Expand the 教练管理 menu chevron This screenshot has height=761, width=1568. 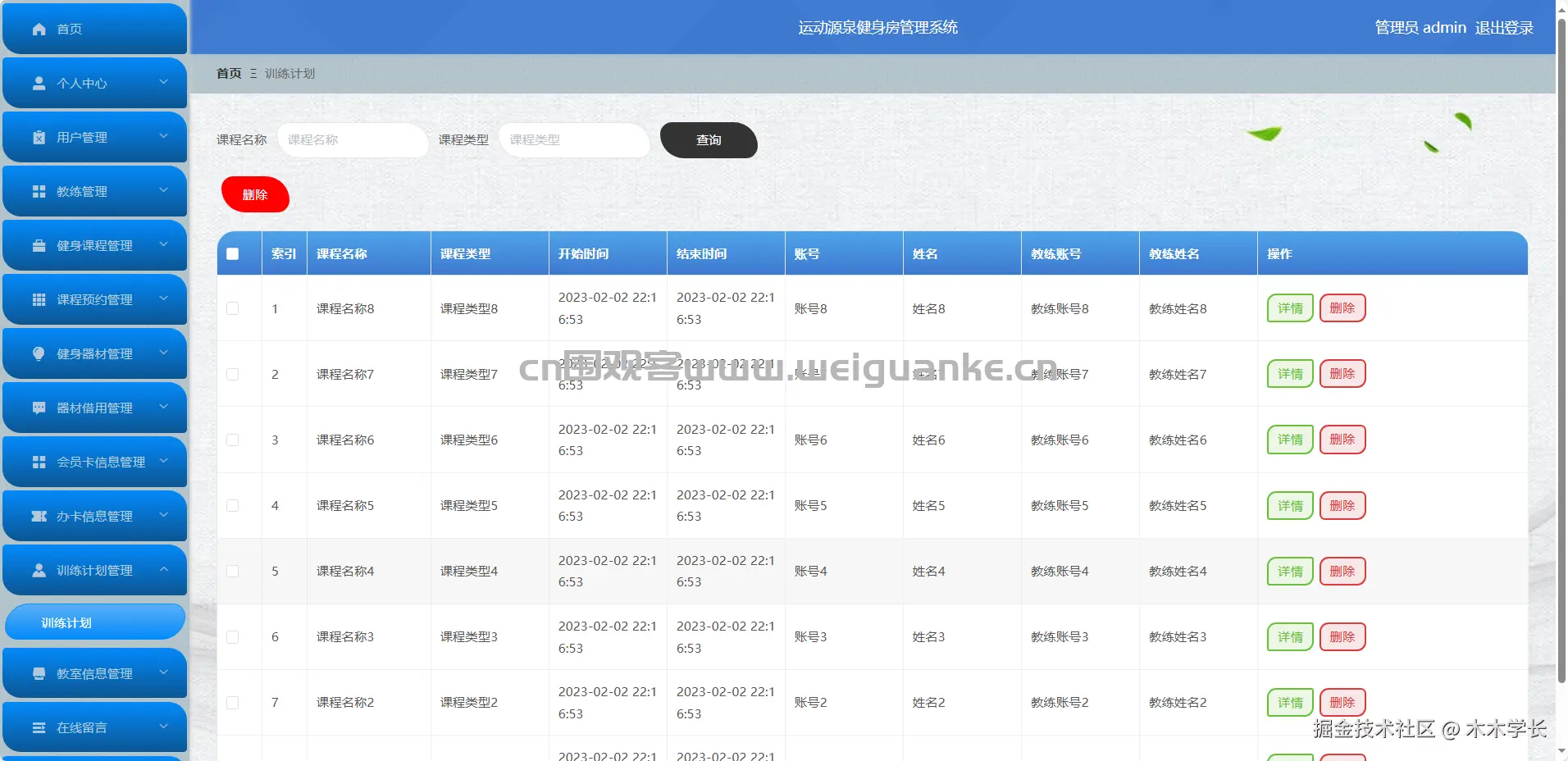coord(163,190)
